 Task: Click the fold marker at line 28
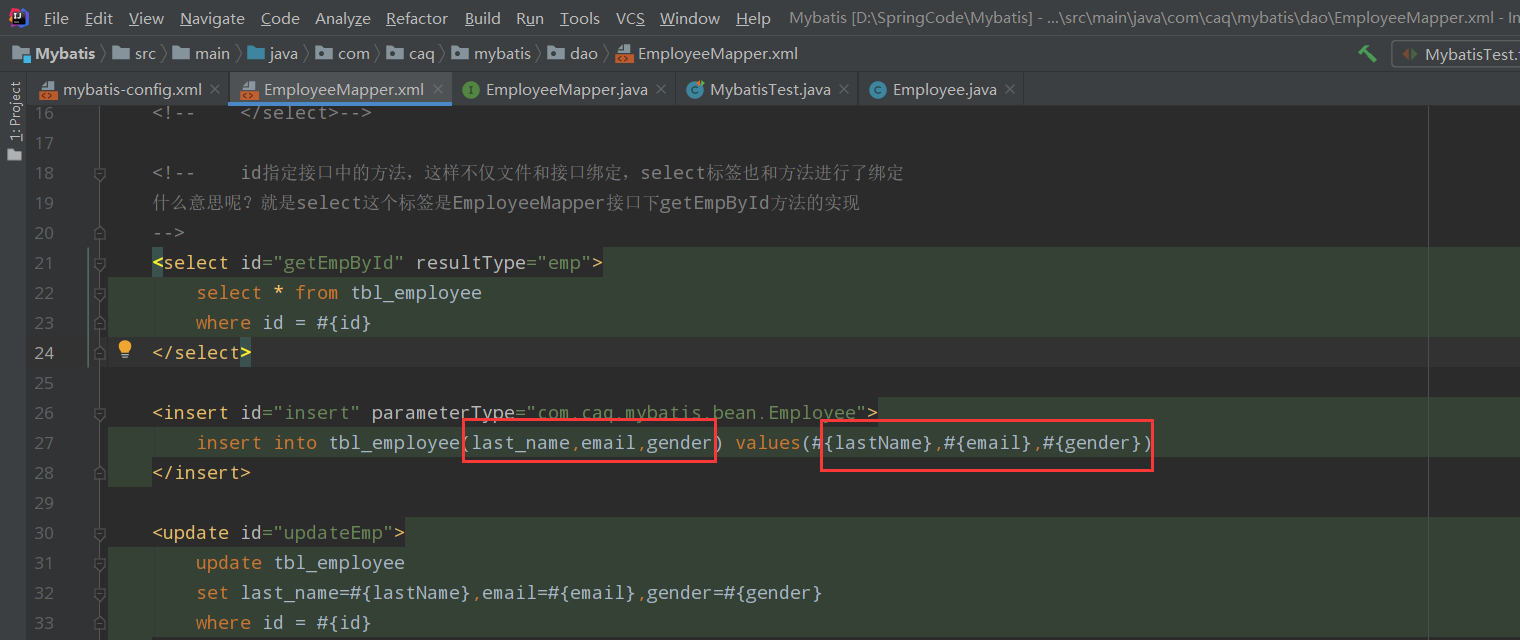(99, 473)
